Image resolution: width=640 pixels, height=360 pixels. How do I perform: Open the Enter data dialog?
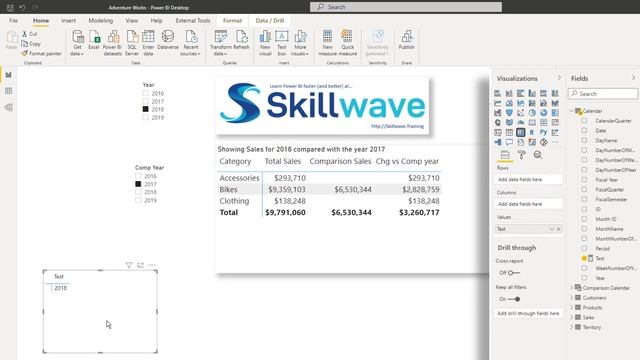tap(148, 43)
